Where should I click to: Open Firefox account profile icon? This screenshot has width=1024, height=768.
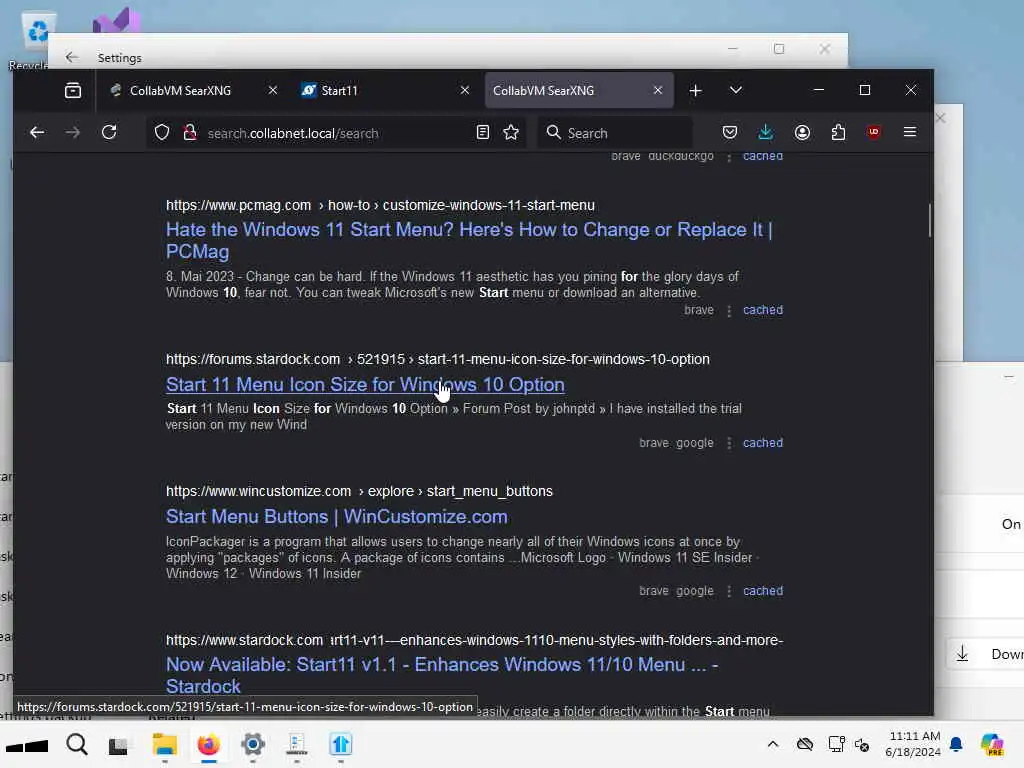pos(803,133)
